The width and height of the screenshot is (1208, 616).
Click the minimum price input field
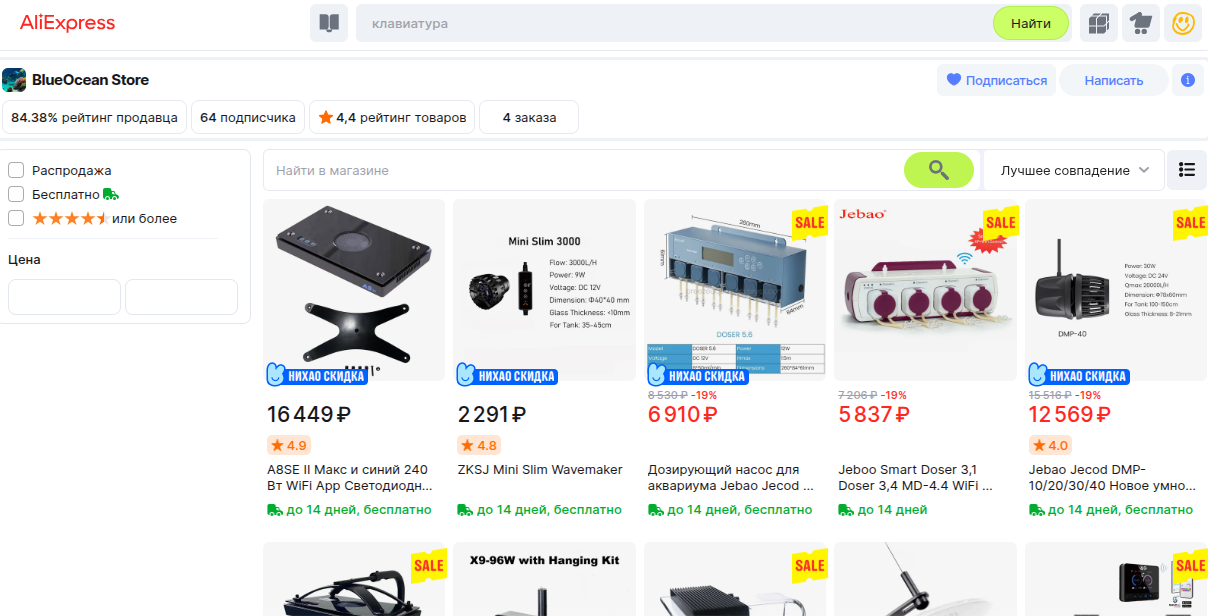tap(64, 297)
